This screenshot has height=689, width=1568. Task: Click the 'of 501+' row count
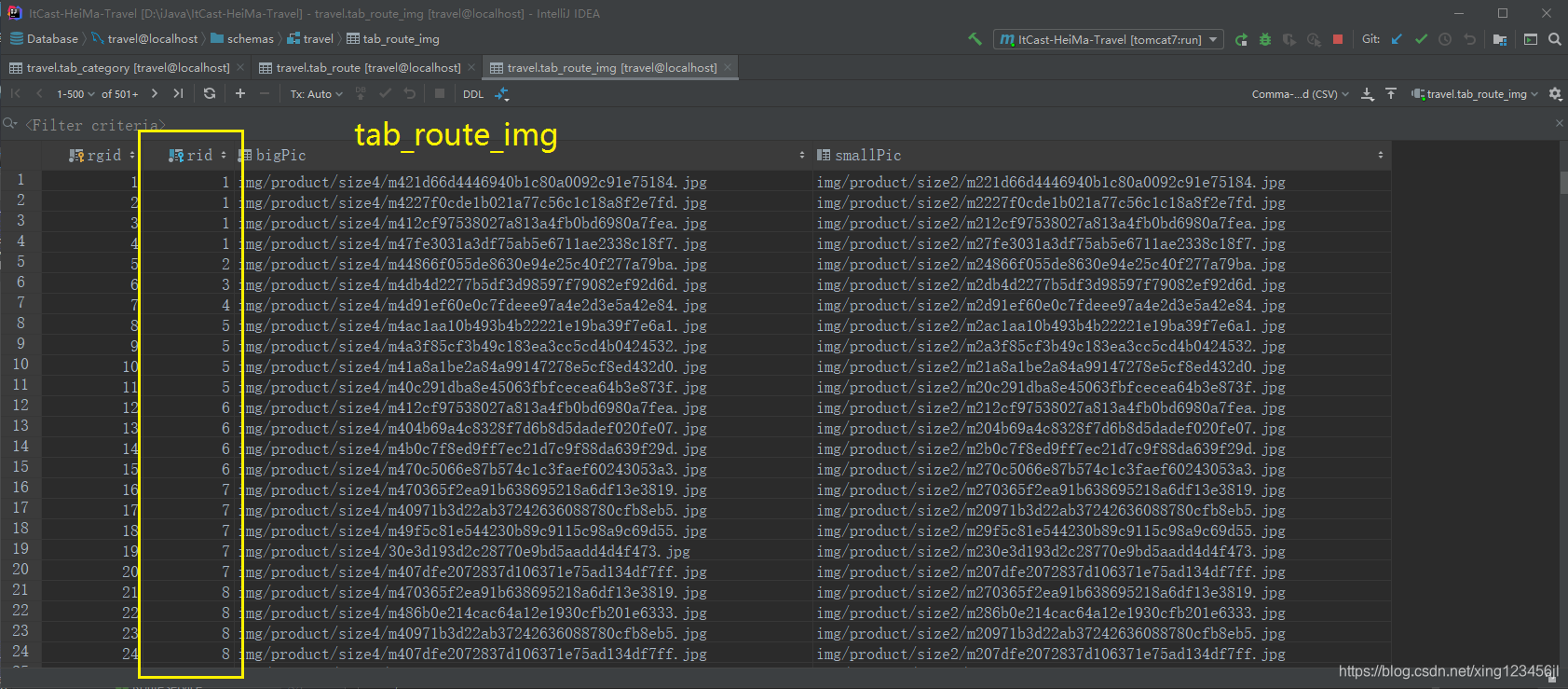point(119,93)
